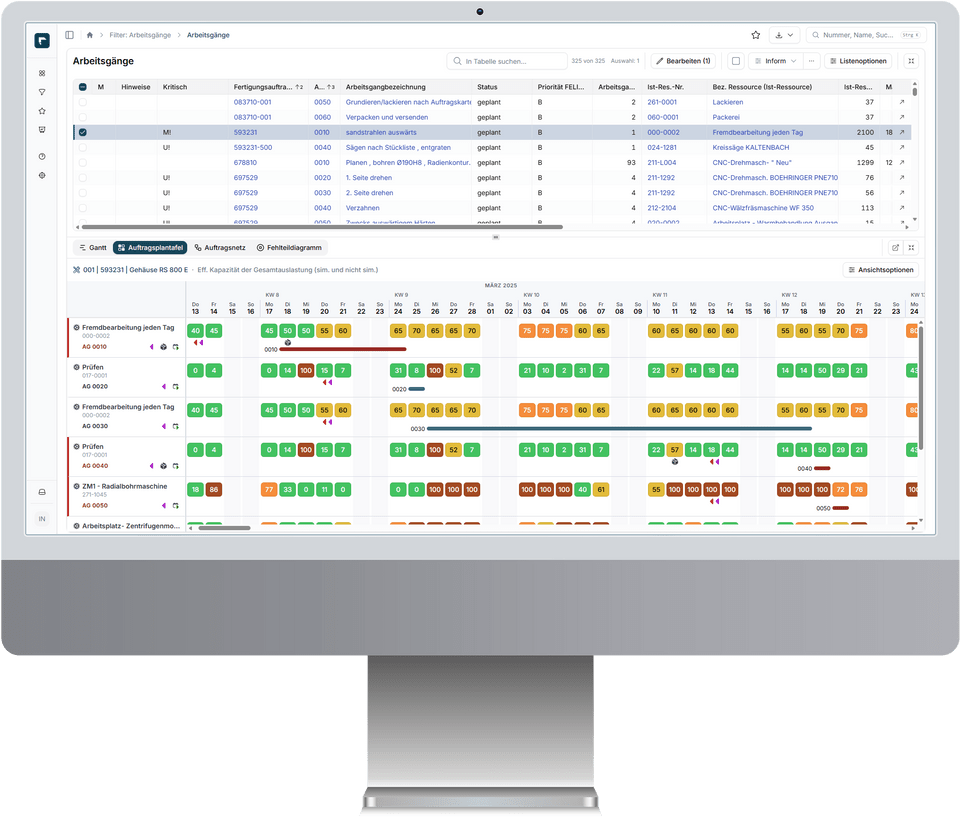Screen dimensions: 960x817
Task: Select the row 678810 Planen, bohren
Action: (83, 162)
